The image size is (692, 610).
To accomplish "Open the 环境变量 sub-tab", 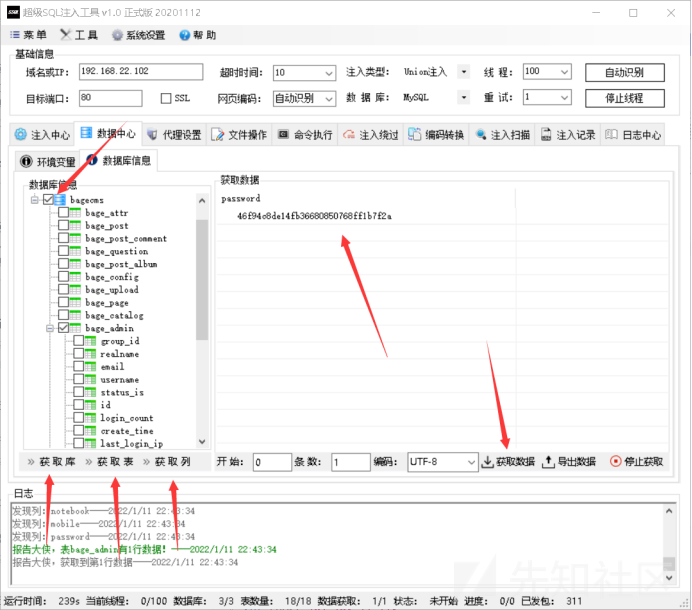I will [x=48, y=162].
